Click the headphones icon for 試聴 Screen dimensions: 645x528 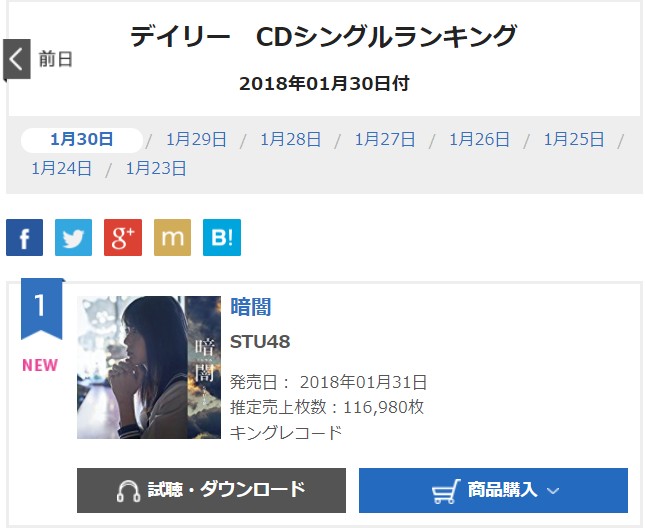click(x=128, y=491)
